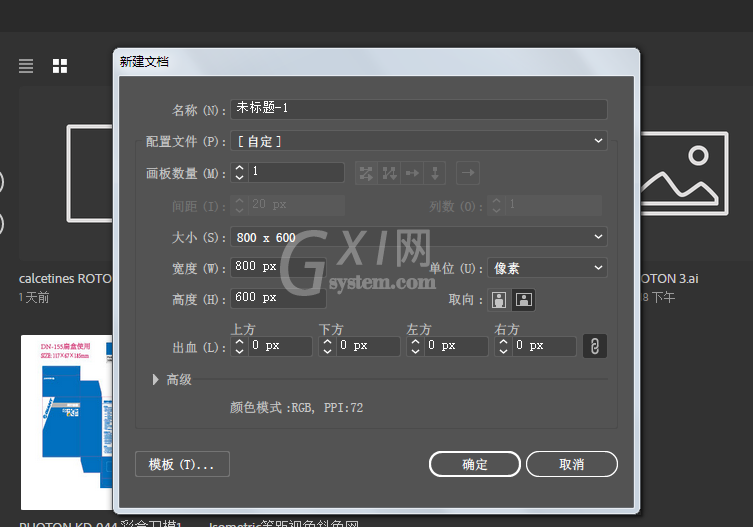The image size is (753, 527).
Task: Adjust the 右方 right bleed stepper
Action: [x=503, y=346]
